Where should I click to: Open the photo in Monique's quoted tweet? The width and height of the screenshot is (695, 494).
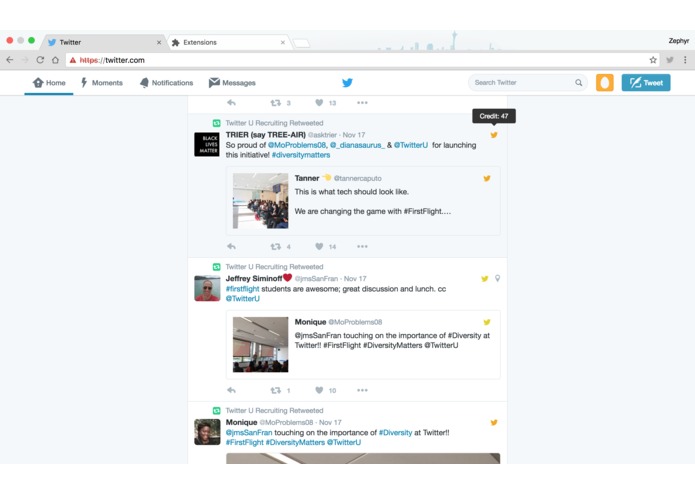(x=261, y=345)
